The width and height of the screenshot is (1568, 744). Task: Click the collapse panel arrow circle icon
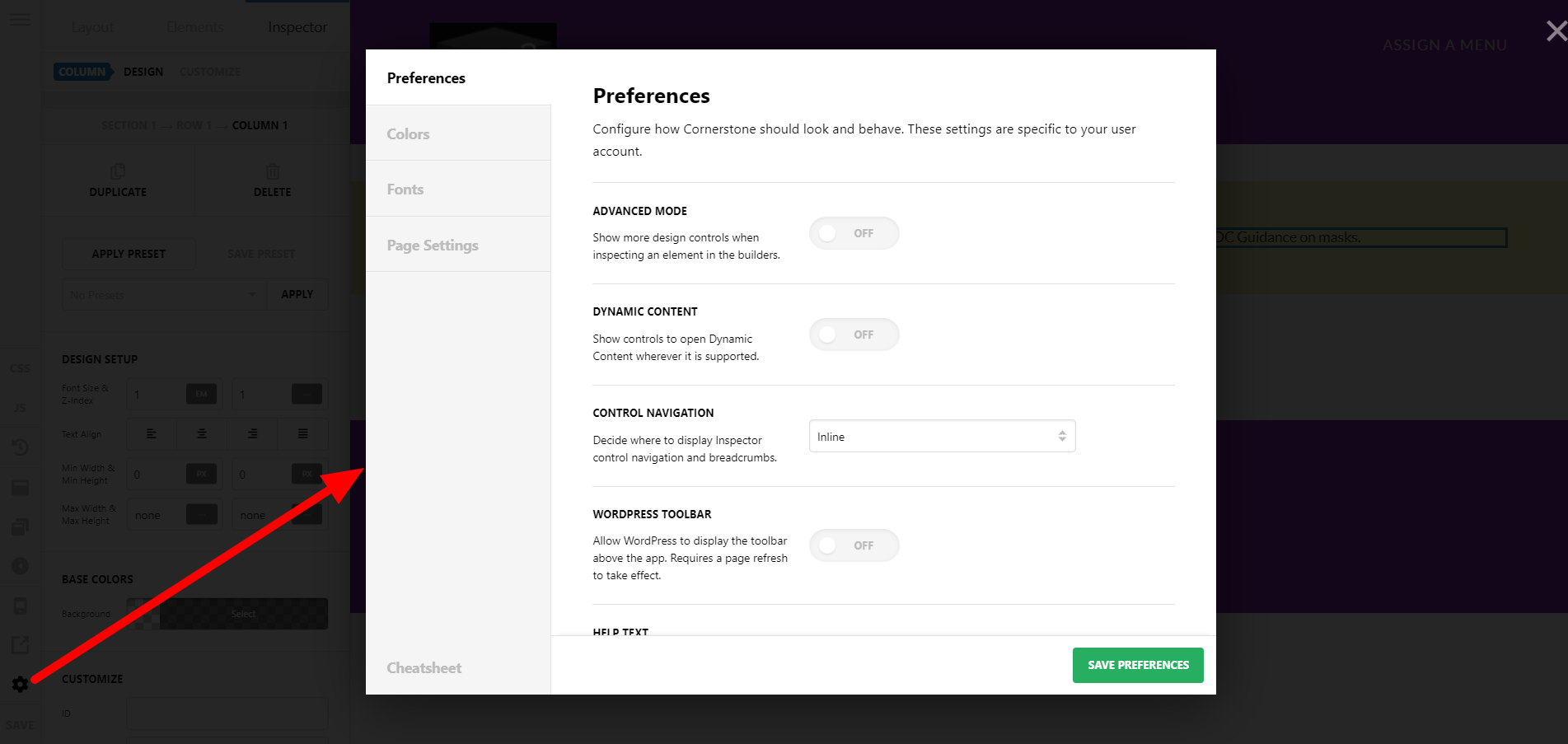[20, 566]
